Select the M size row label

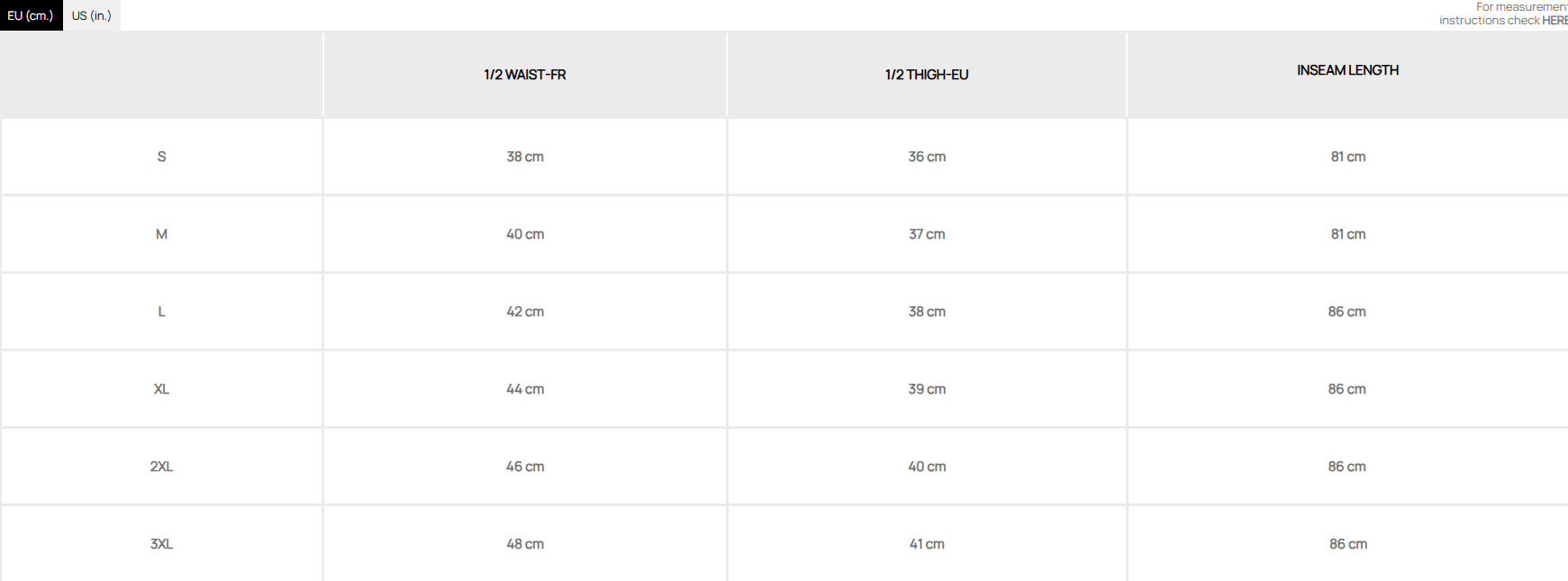162,234
